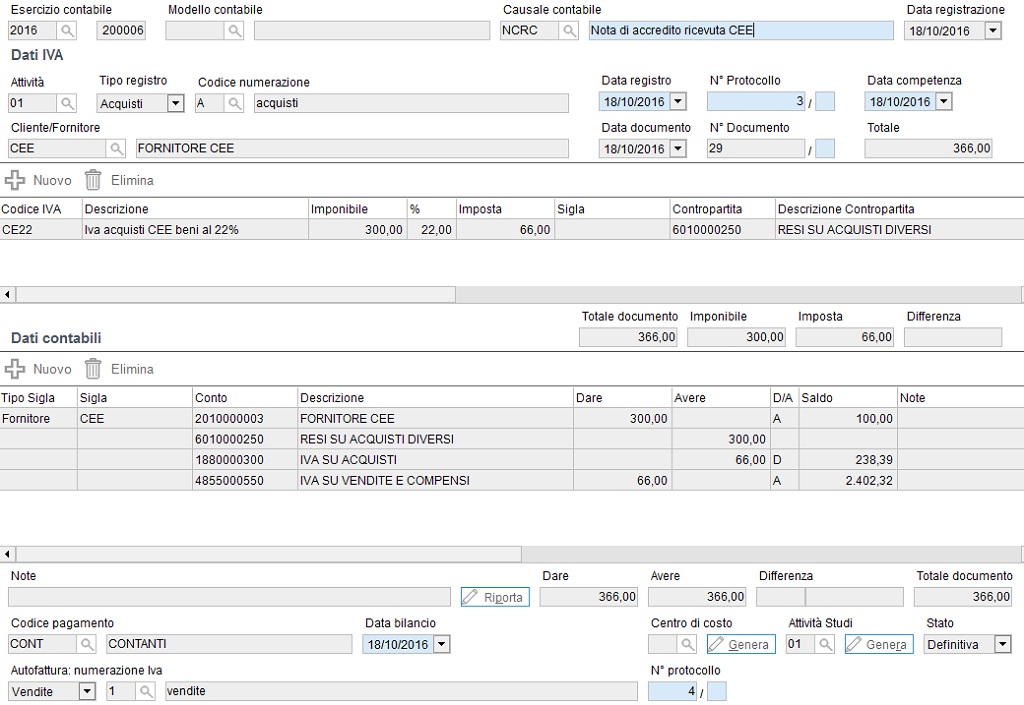
Task: Click the Saldo column header
Action: click(x=848, y=398)
